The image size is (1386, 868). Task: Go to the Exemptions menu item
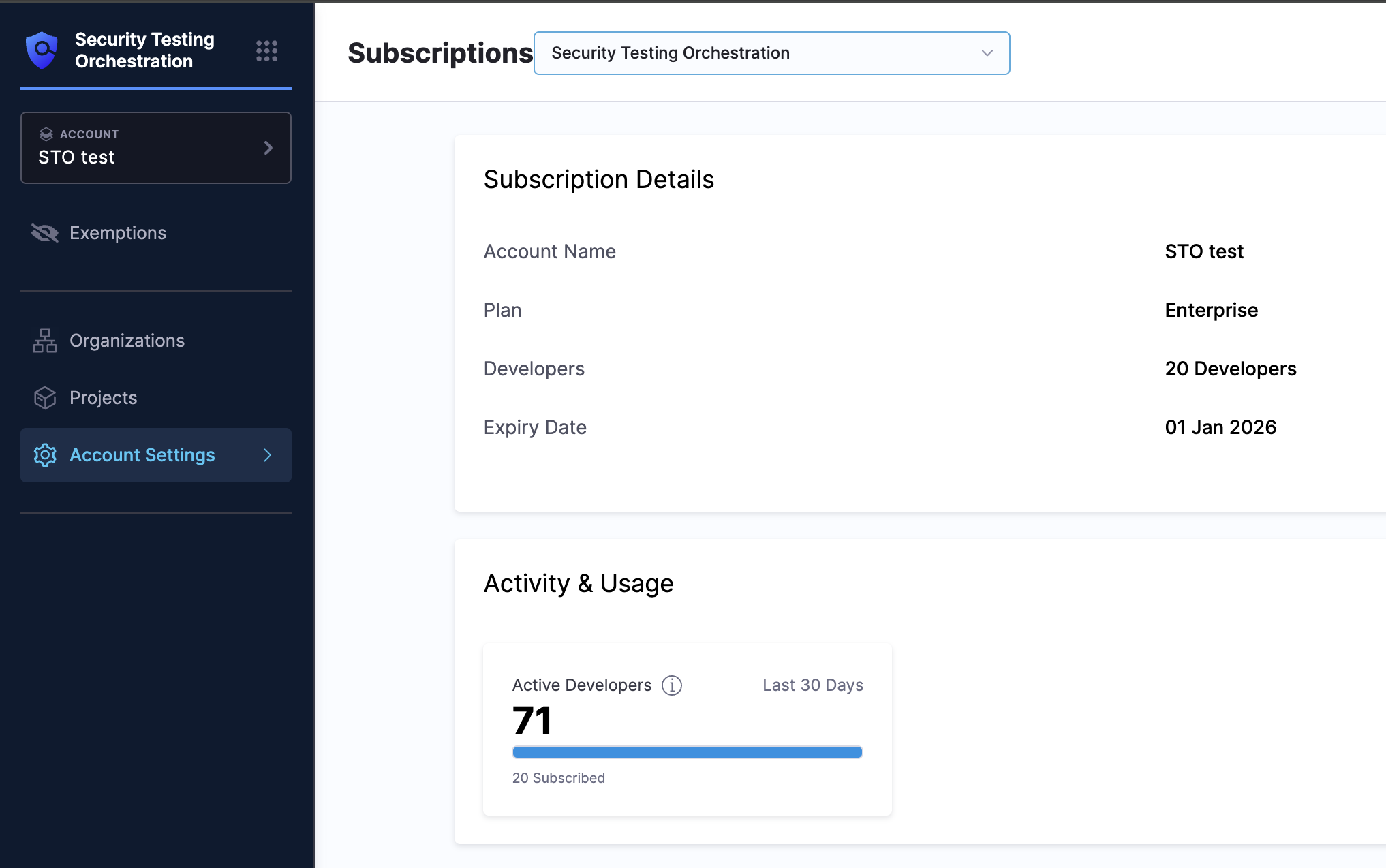point(118,233)
